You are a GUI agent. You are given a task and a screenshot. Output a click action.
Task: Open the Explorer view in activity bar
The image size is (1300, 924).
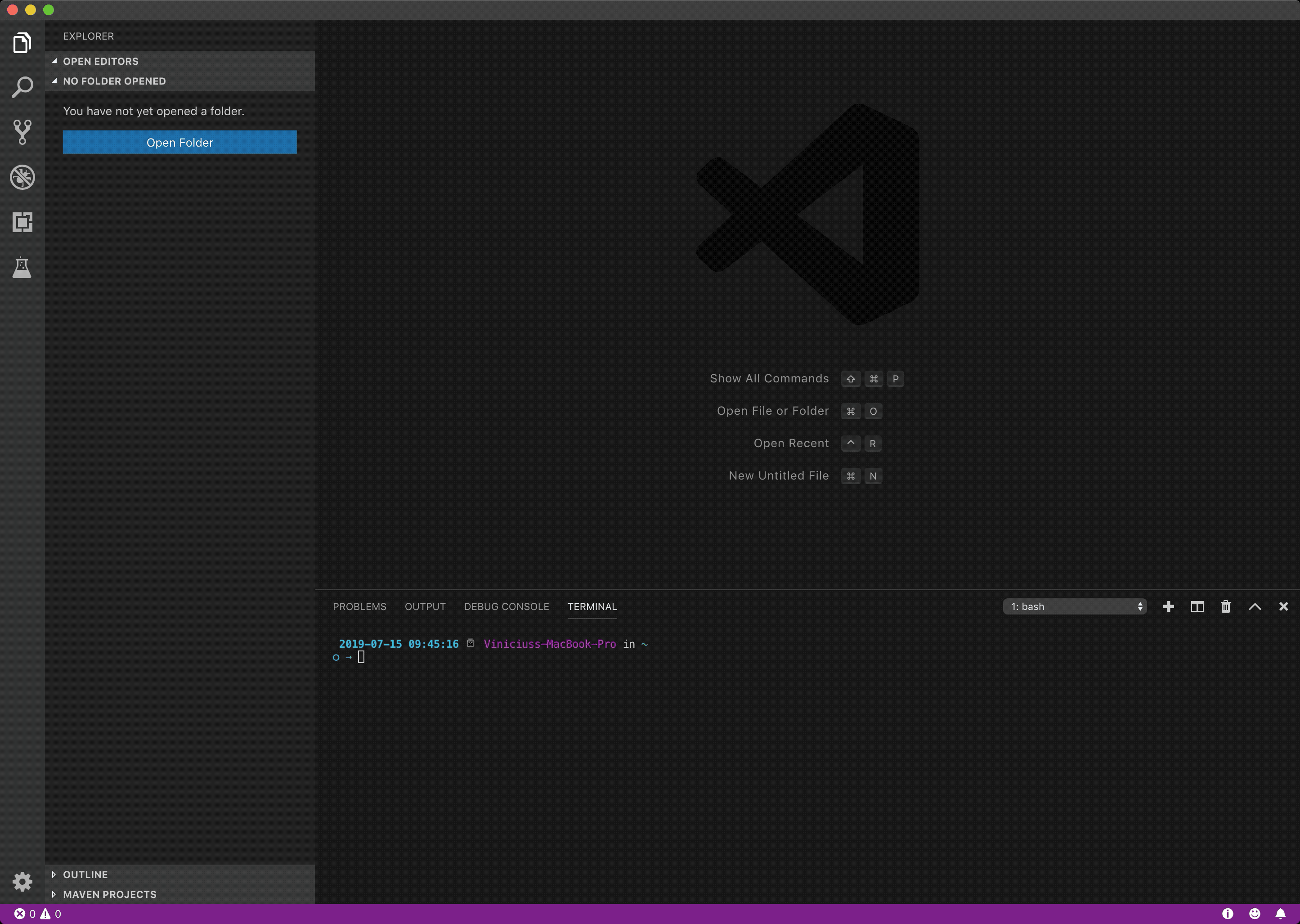pos(22,43)
